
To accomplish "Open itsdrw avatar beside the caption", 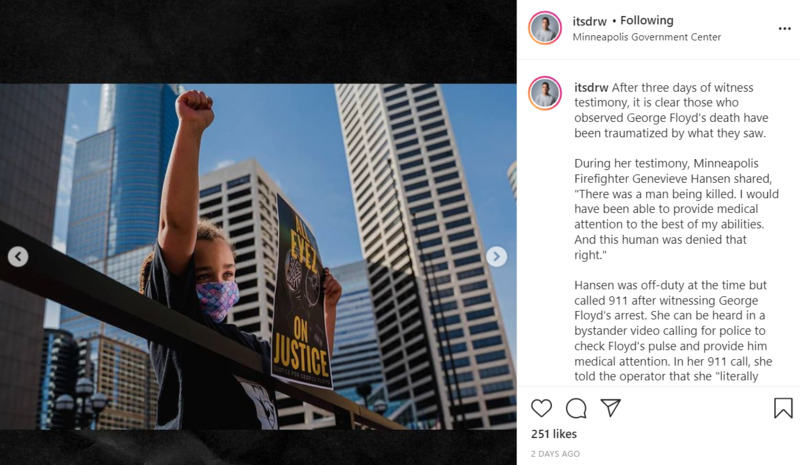I will 545,93.
